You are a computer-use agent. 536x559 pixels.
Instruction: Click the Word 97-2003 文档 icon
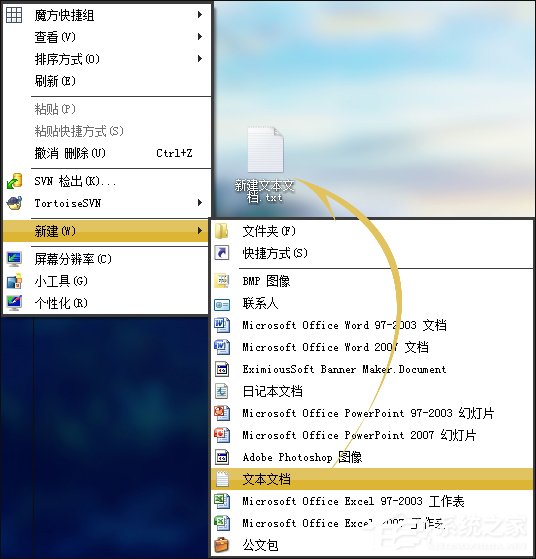pos(222,325)
